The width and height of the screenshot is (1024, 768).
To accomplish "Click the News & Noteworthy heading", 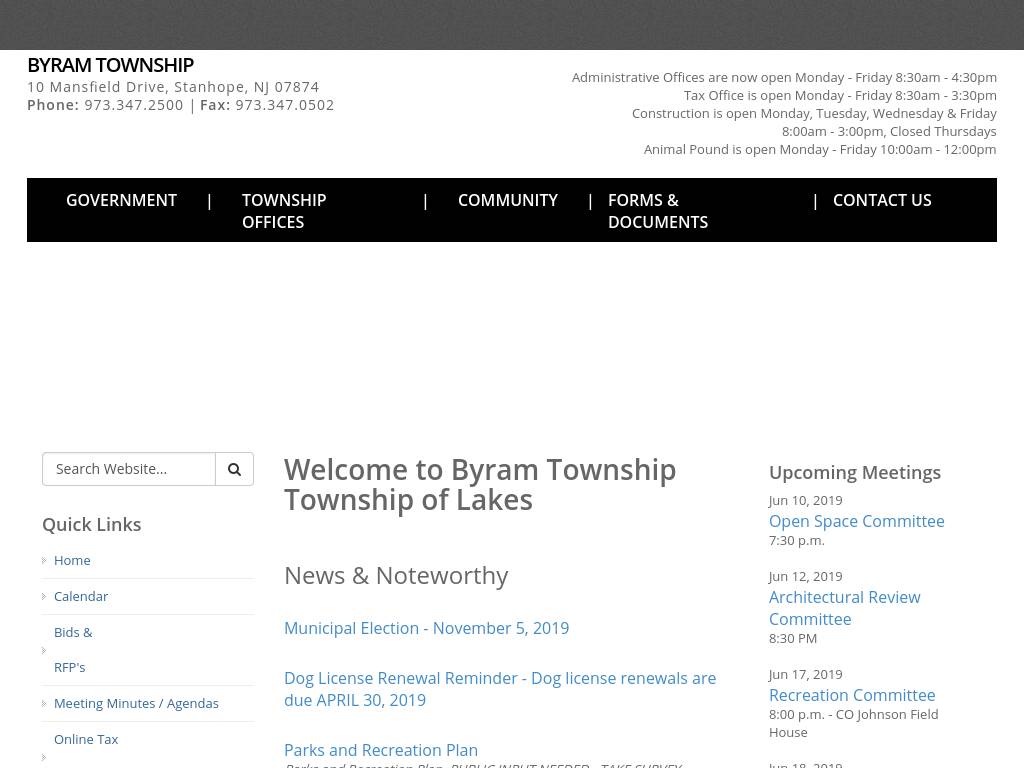I will [x=396, y=575].
